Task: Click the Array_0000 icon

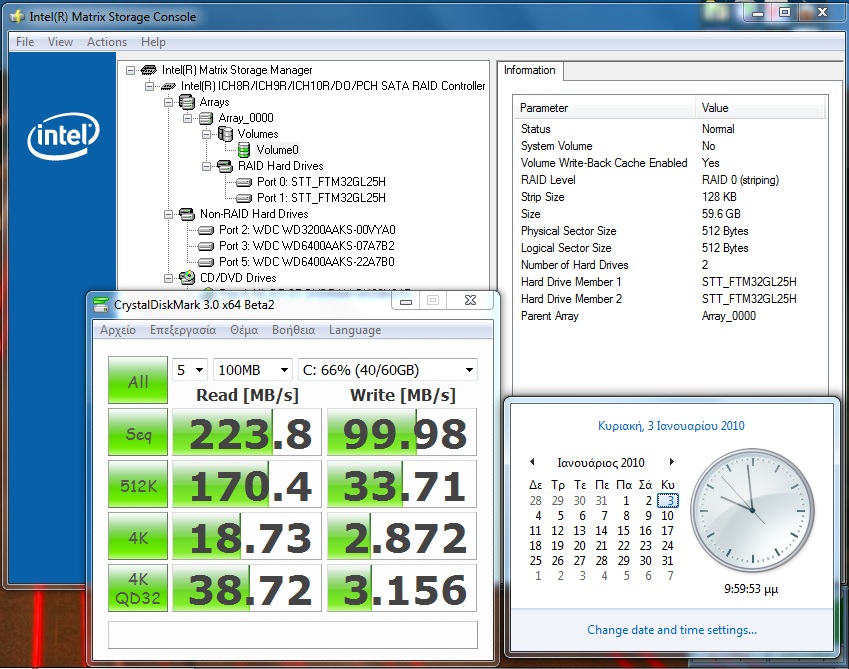Action: (x=206, y=118)
